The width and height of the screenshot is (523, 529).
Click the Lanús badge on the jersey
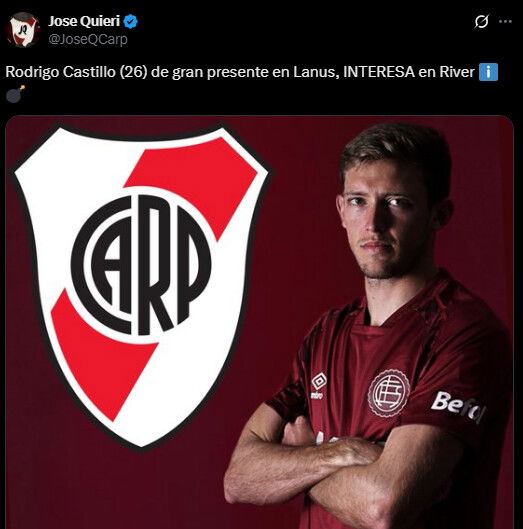[x=388, y=393]
